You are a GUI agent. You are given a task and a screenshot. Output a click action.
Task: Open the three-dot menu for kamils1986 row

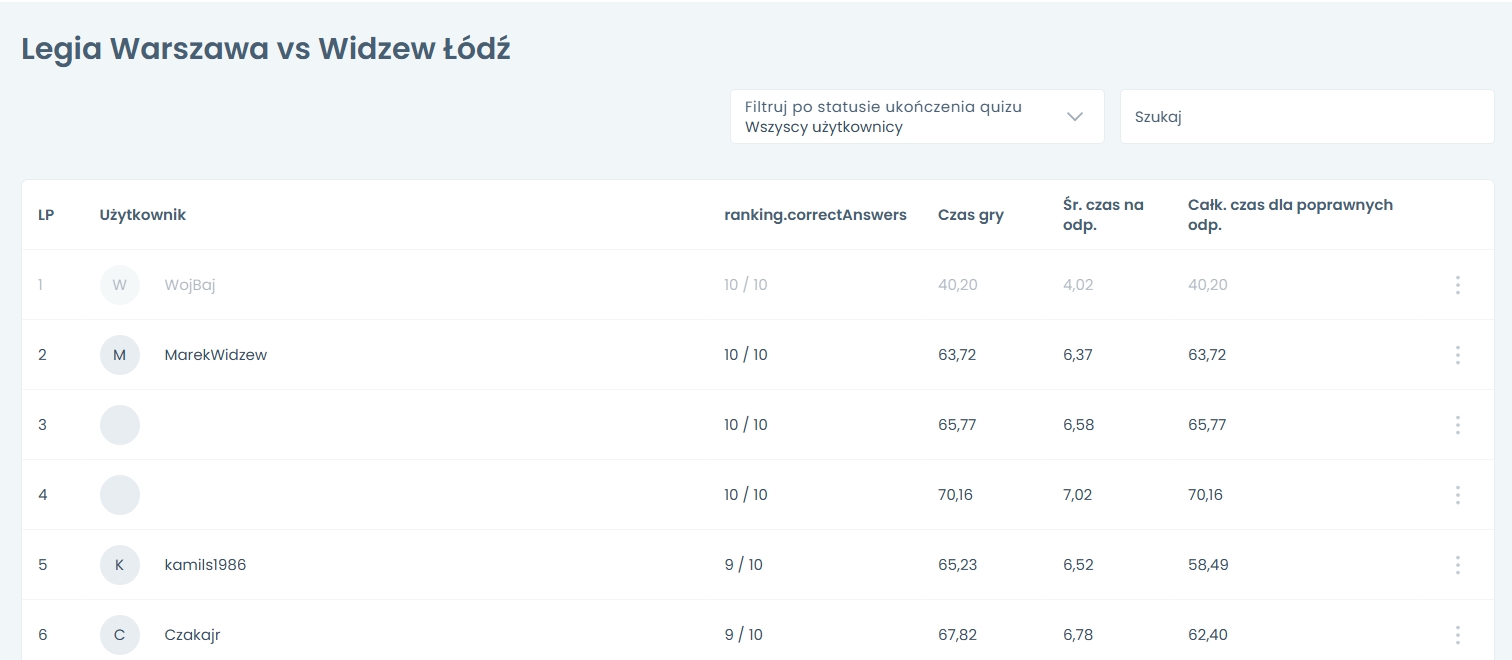click(x=1457, y=565)
